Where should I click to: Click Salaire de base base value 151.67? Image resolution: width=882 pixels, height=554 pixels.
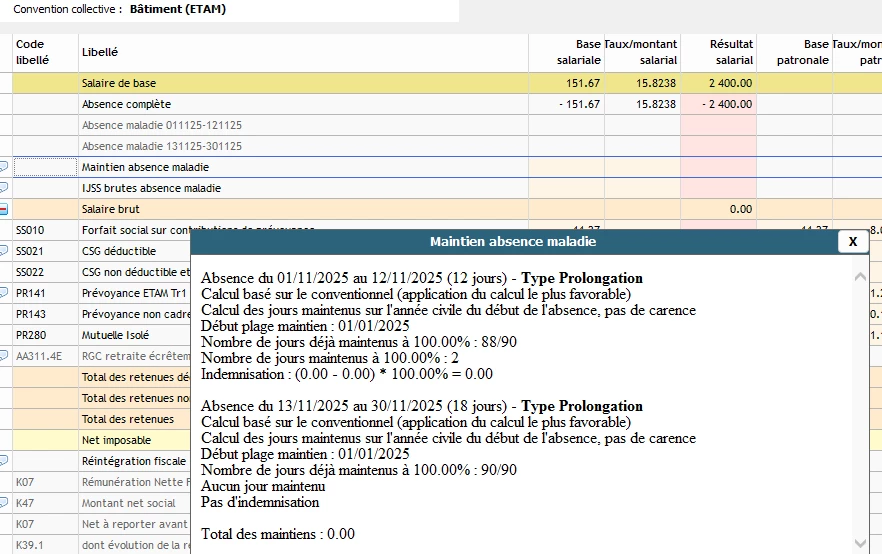[x=583, y=83]
